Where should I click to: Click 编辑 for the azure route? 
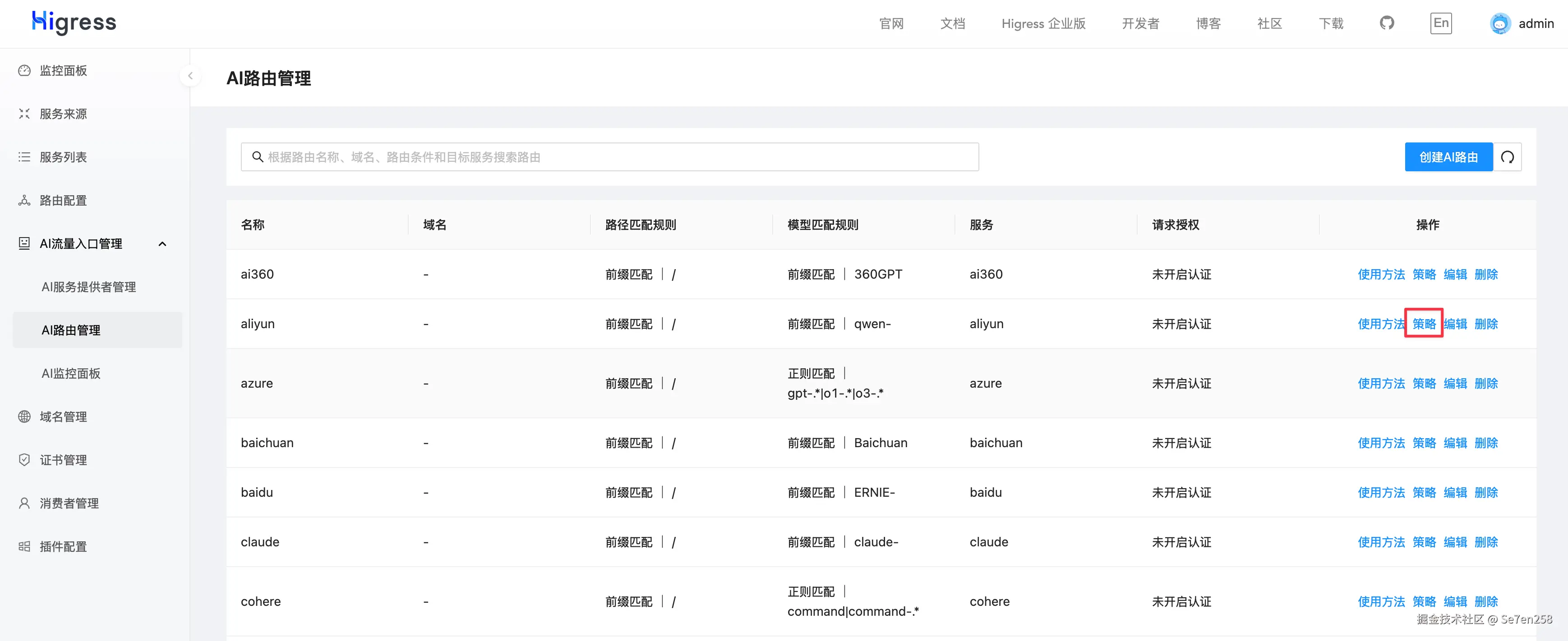coord(1455,383)
